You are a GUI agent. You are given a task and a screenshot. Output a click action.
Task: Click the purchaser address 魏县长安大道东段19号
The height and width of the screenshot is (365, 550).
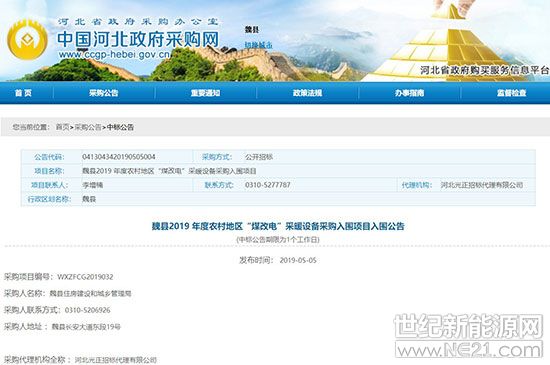[86, 327]
